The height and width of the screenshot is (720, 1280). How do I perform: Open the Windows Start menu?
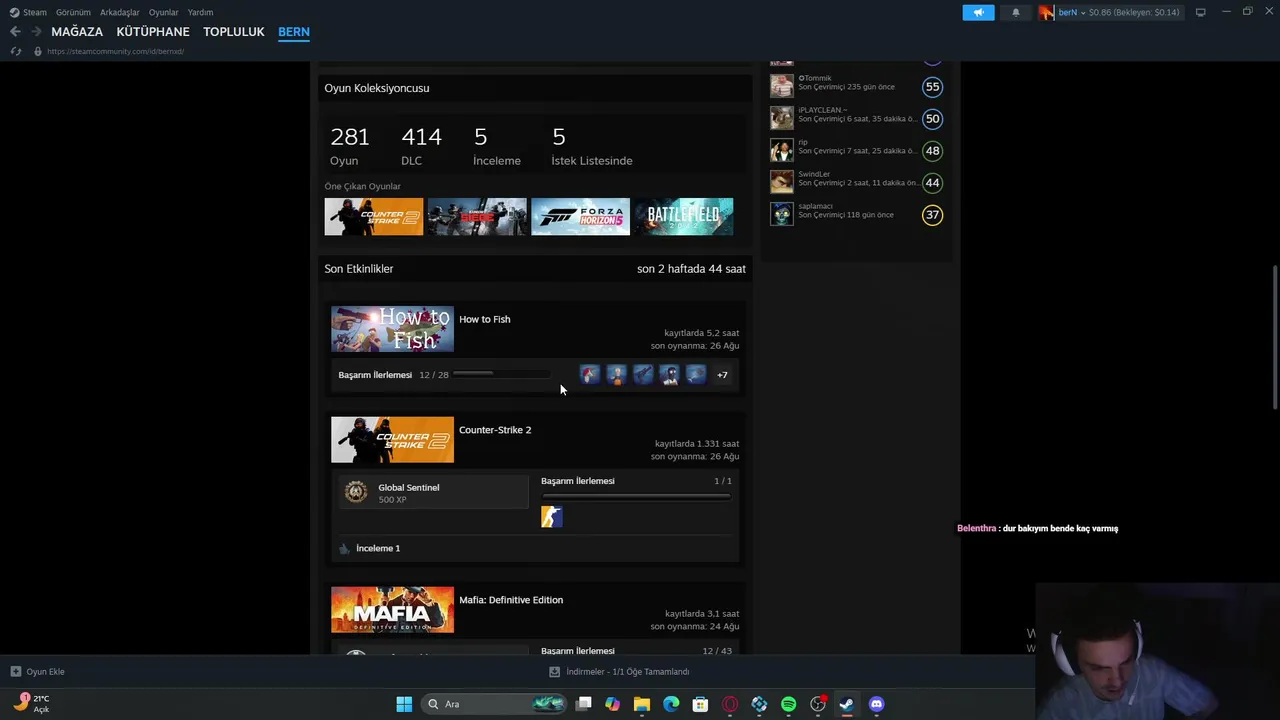pyautogui.click(x=404, y=704)
